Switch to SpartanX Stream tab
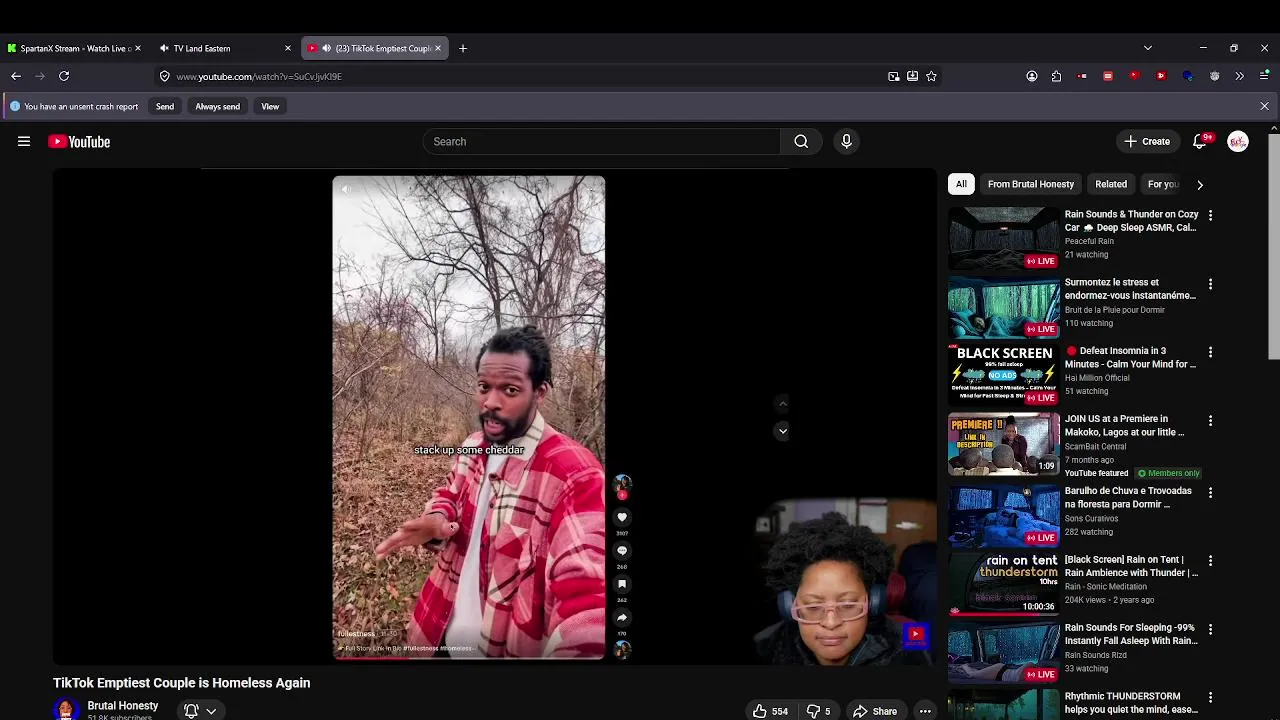The image size is (1280, 720). 74,48
